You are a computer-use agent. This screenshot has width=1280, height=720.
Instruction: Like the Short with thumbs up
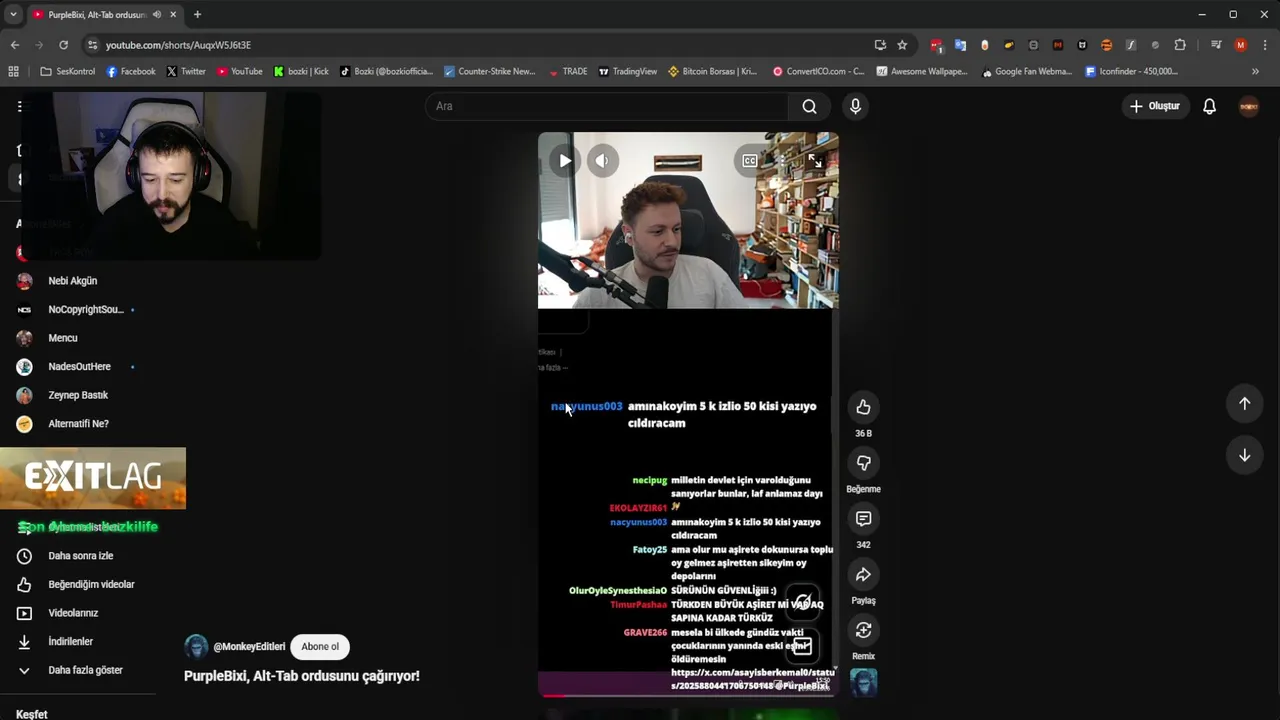863,407
